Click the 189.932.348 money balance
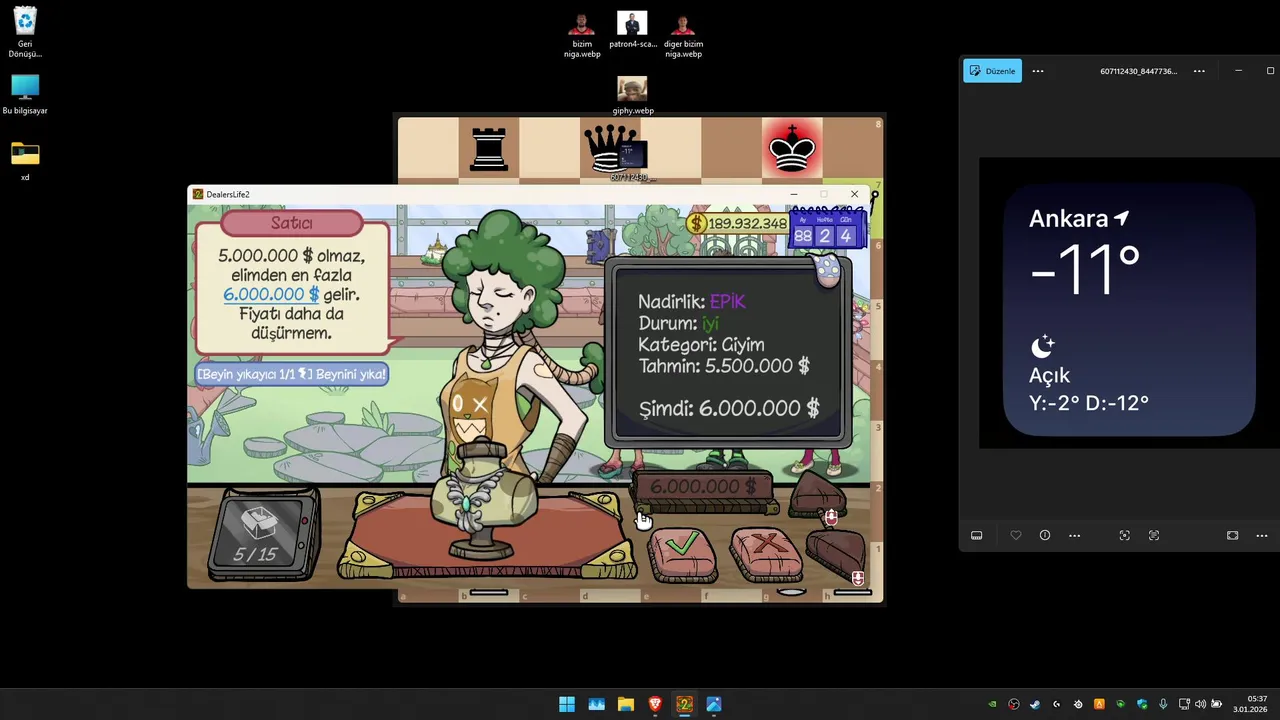 [x=747, y=224]
